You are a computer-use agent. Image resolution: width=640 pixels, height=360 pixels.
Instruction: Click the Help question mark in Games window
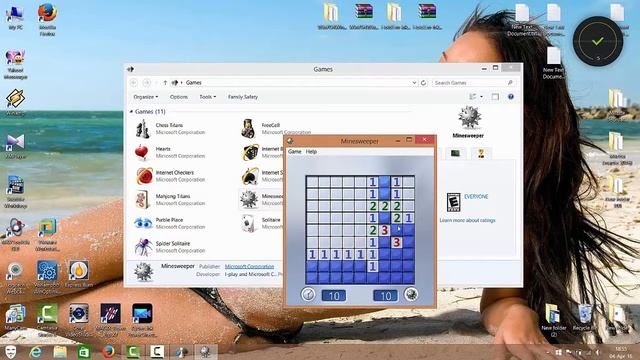pos(511,97)
